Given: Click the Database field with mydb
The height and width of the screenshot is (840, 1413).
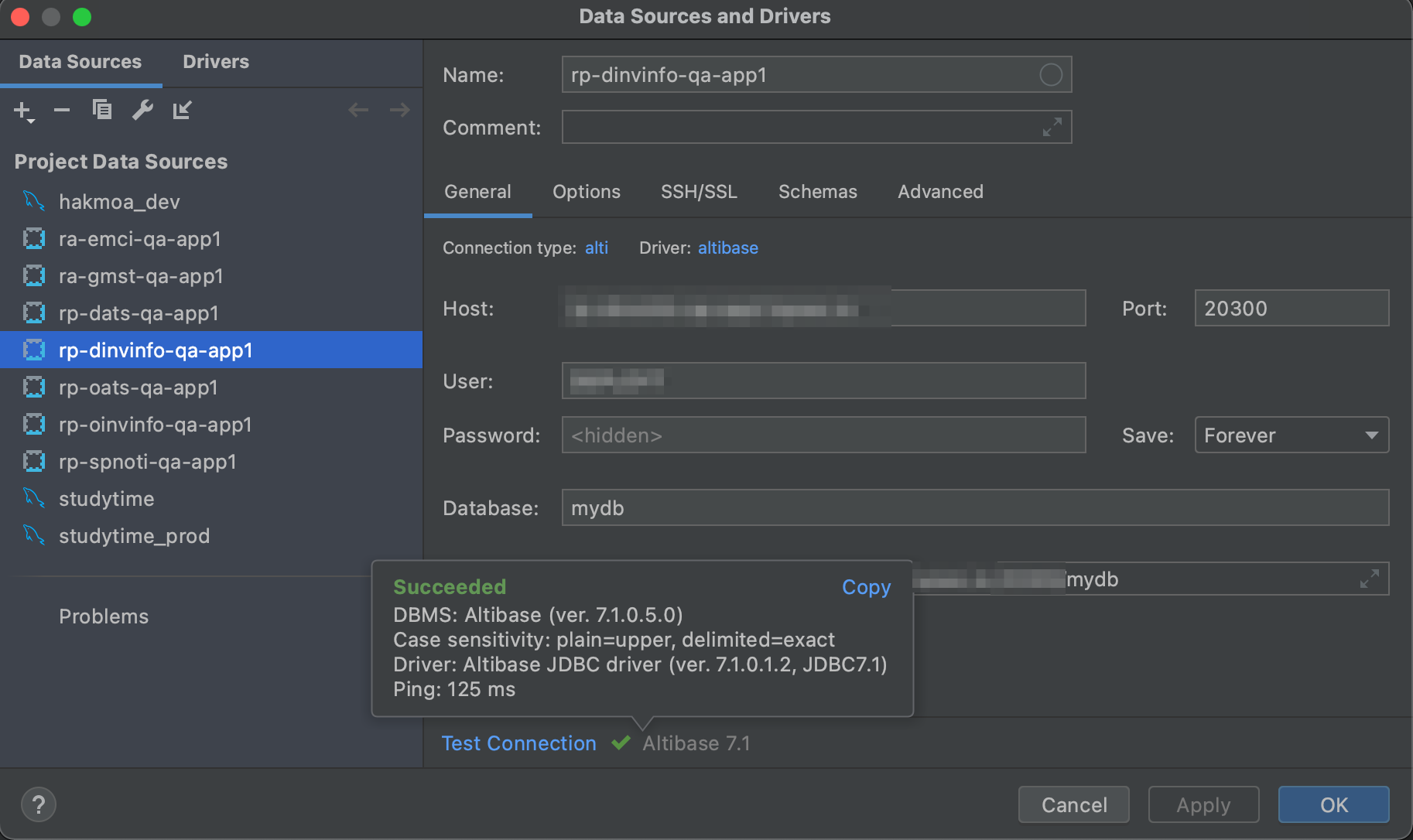Looking at the screenshot, I should pyautogui.click(x=975, y=508).
